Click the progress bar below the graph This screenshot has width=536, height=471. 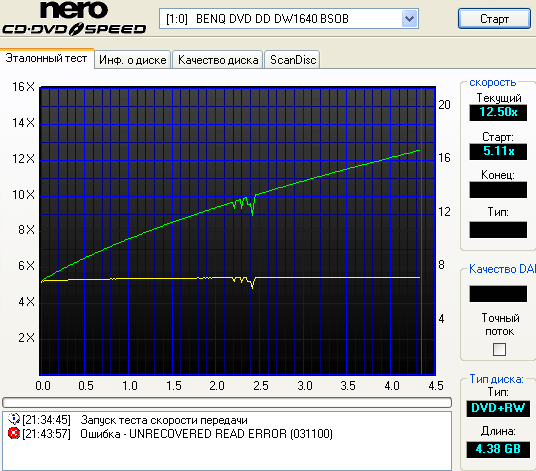[227, 402]
